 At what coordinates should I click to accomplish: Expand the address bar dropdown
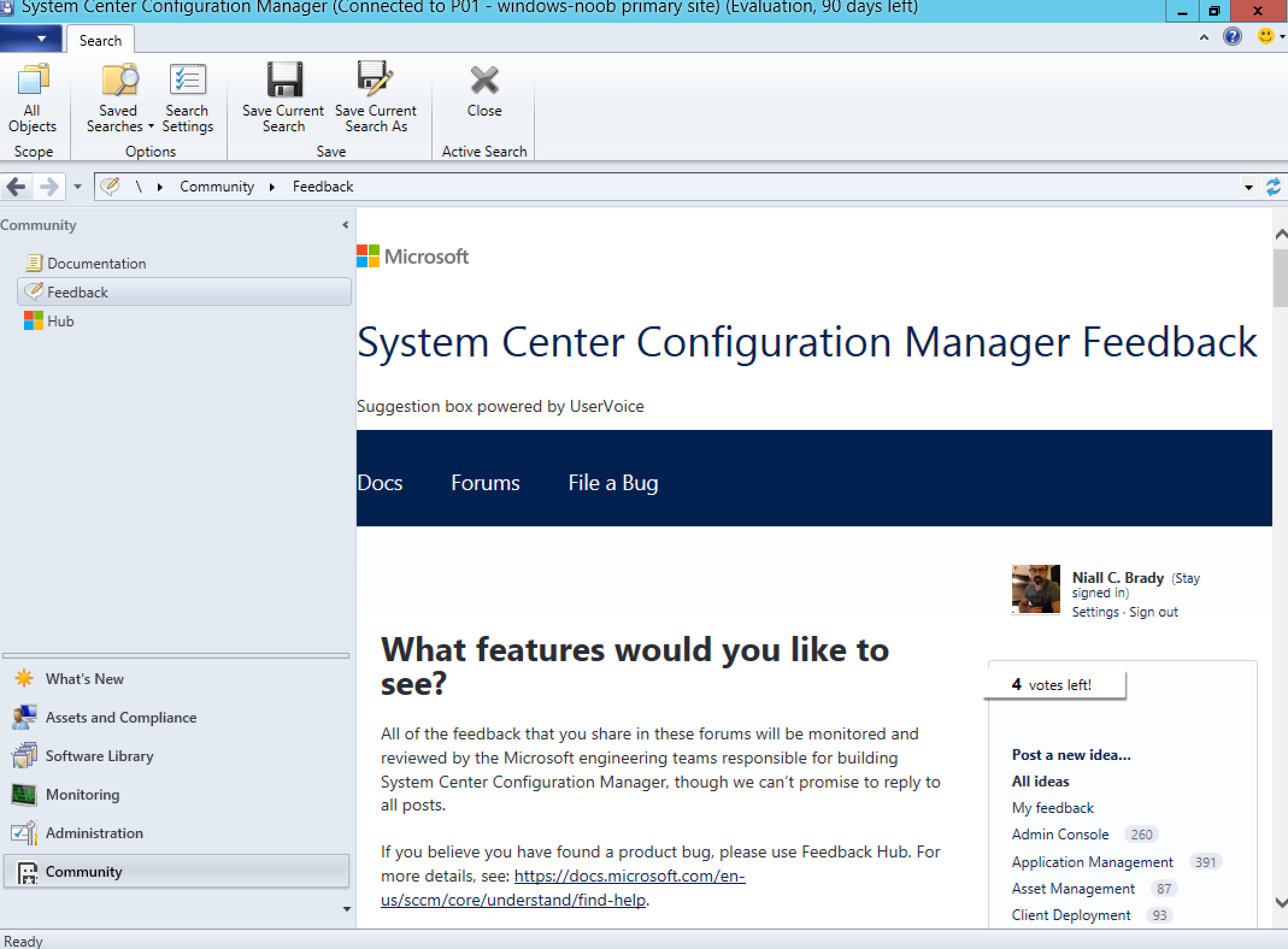point(1248,187)
